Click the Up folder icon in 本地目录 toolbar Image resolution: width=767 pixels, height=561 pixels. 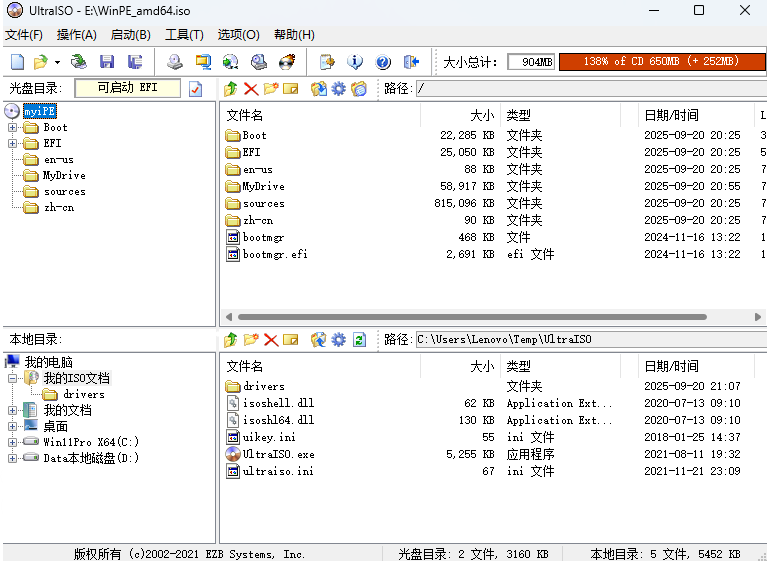(230, 339)
